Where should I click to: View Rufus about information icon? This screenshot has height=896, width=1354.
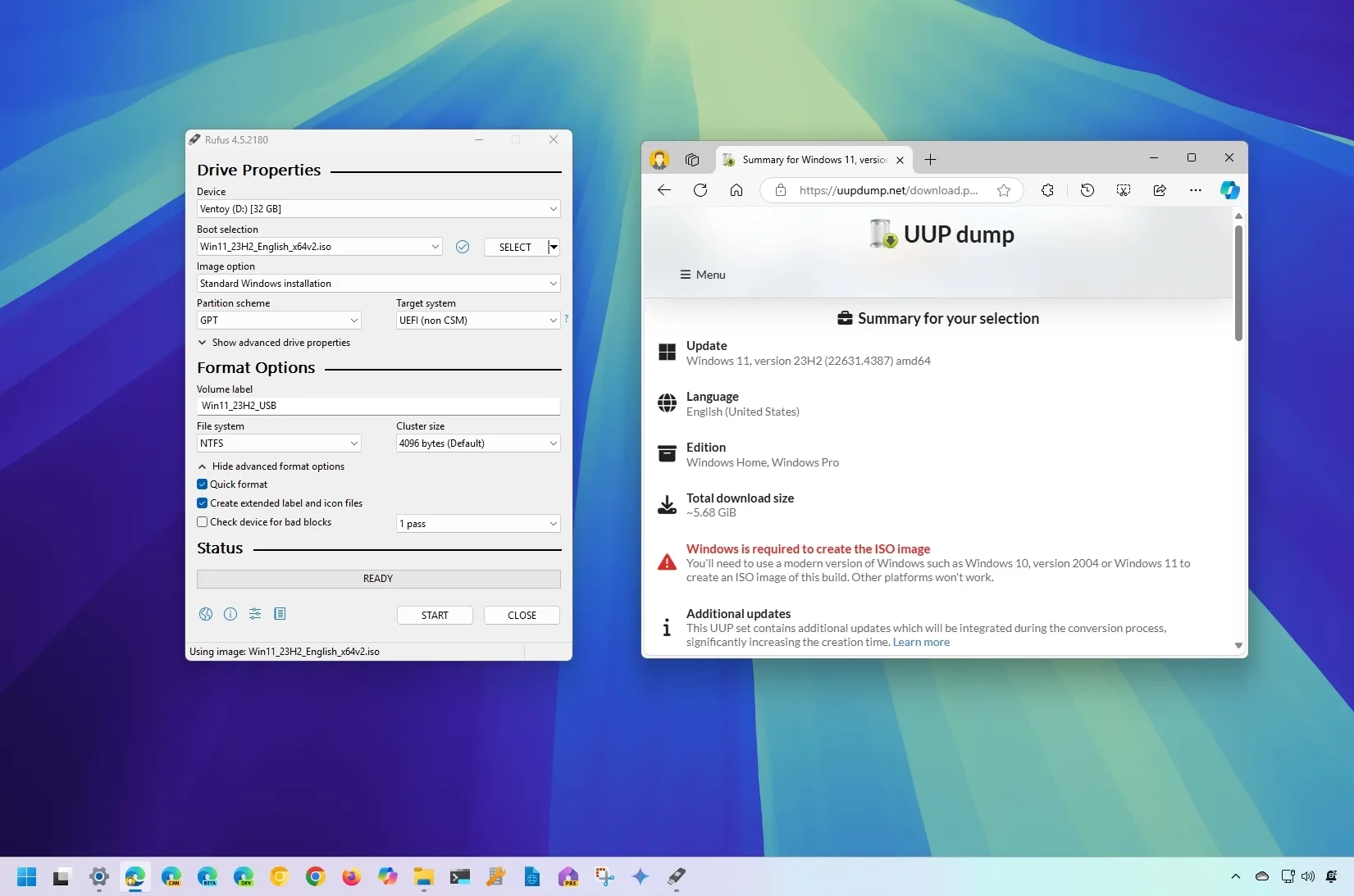coord(230,614)
